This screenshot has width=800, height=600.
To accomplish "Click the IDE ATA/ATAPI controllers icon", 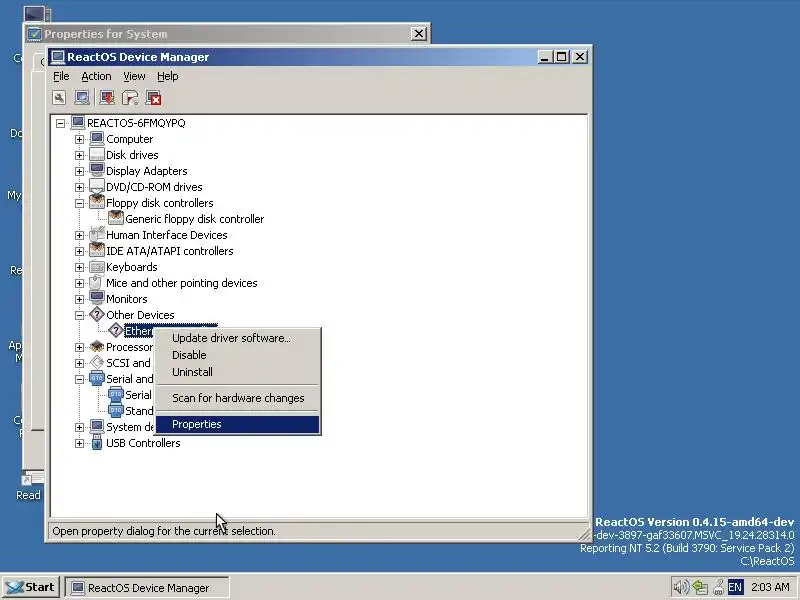I will [x=96, y=251].
